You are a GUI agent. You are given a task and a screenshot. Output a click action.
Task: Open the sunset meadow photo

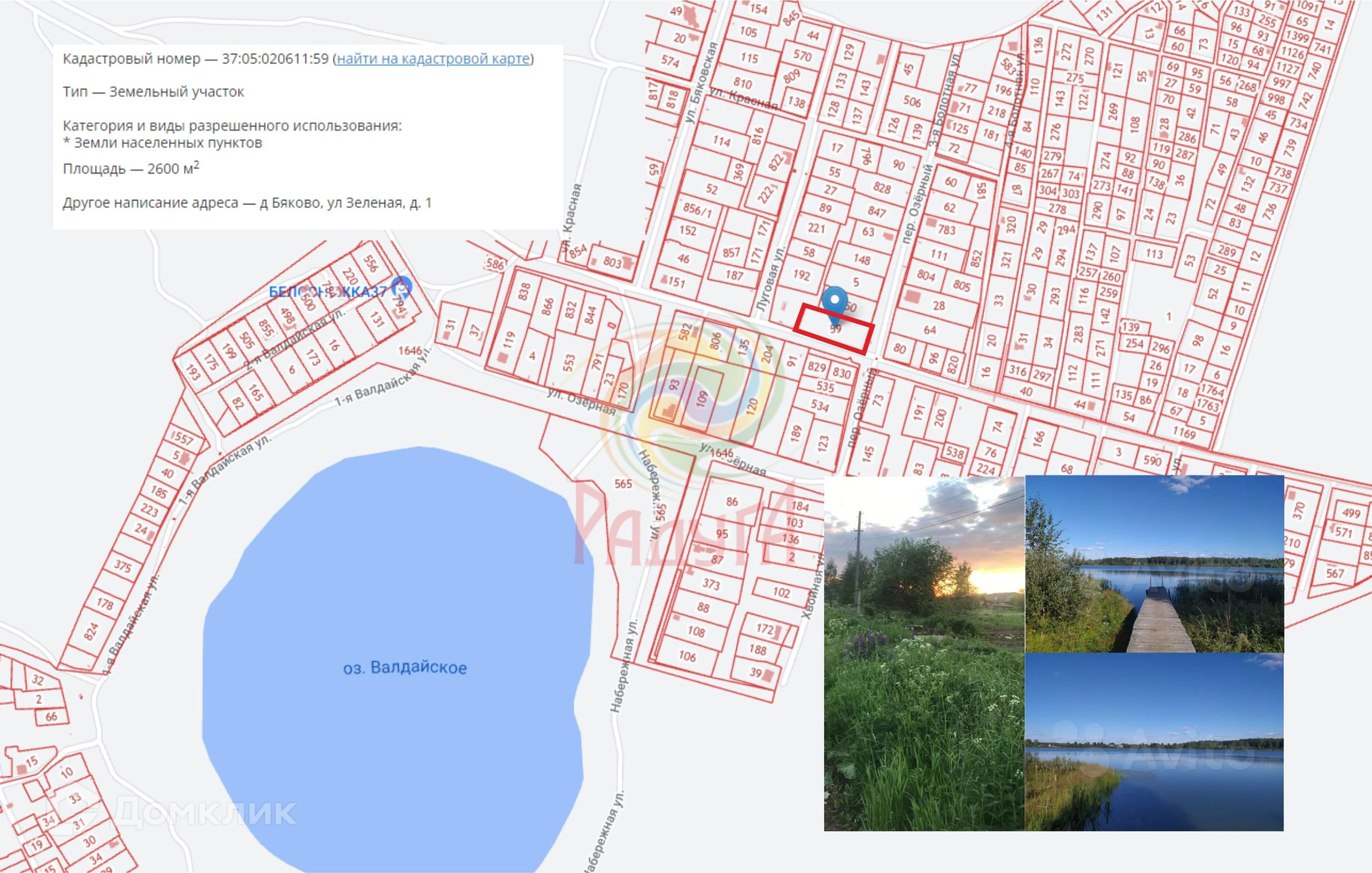pos(923,654)
